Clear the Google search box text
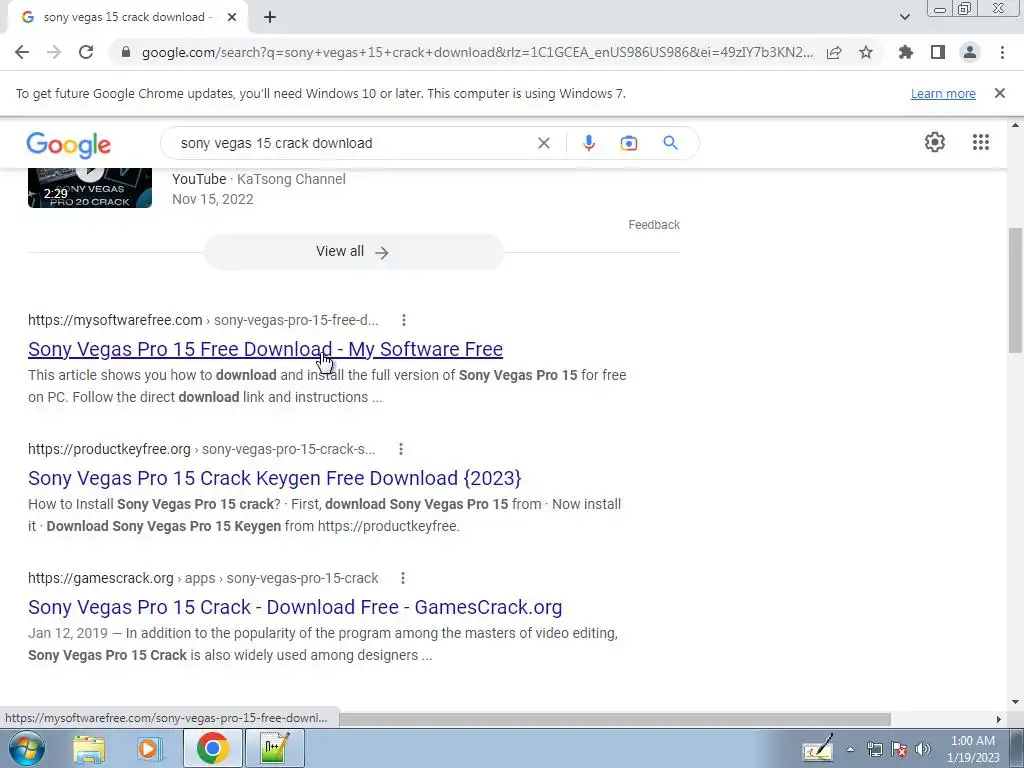 coord(543,143)
